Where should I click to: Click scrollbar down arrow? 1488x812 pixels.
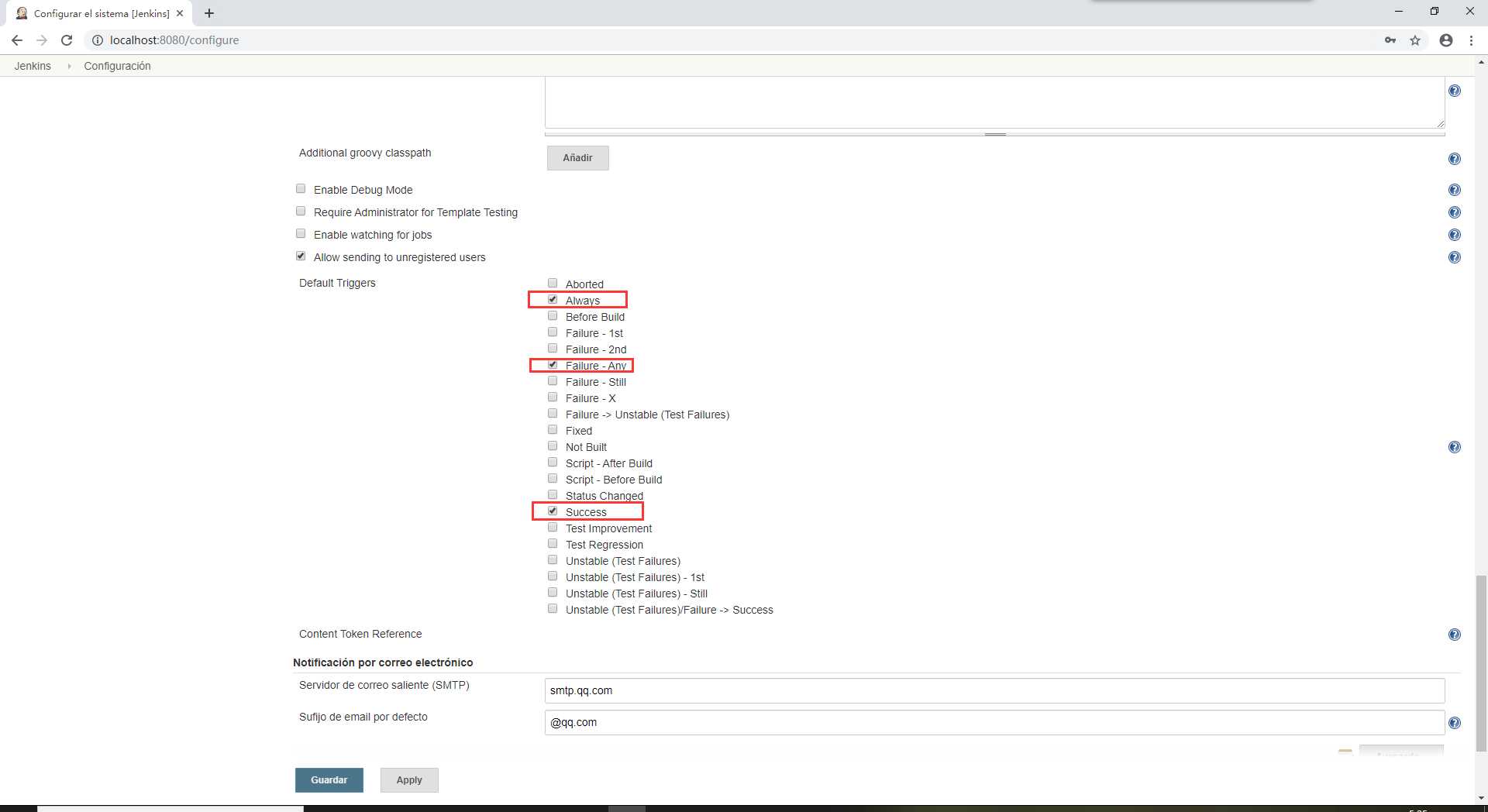(x=1481, y=797)
